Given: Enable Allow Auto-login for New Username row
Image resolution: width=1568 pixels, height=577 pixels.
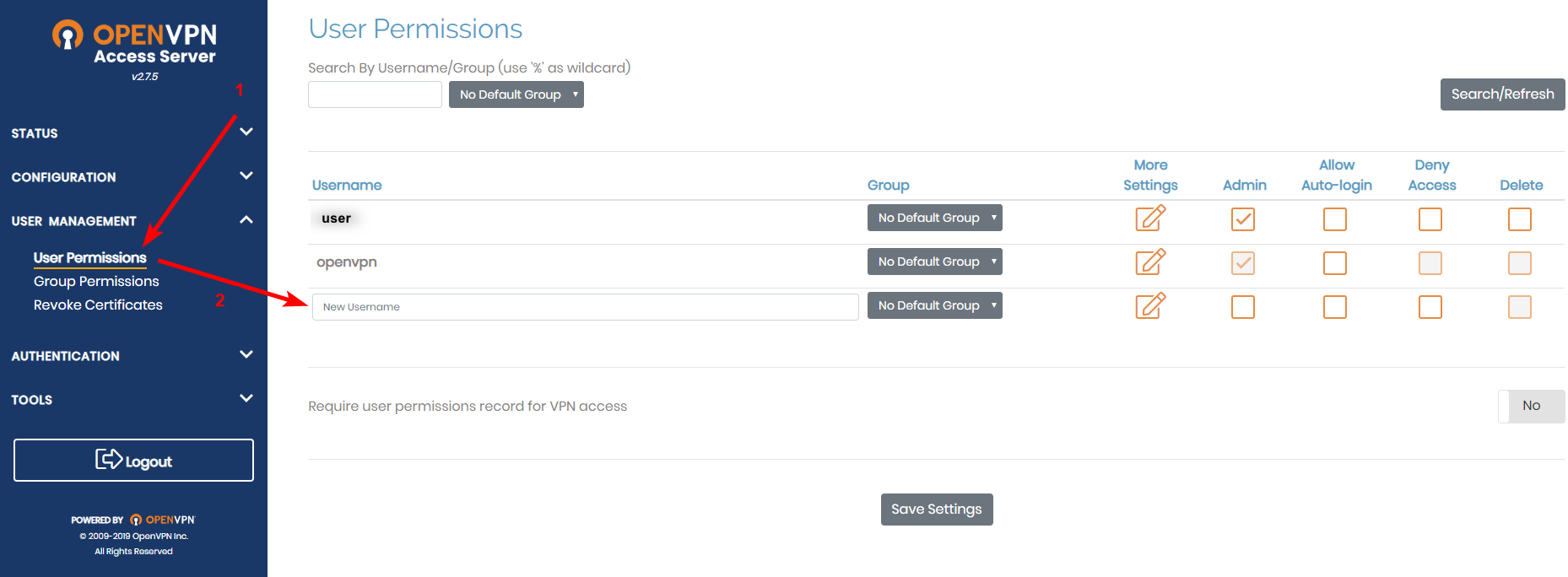Looking at the screenshot, I should click(1335, 307).
